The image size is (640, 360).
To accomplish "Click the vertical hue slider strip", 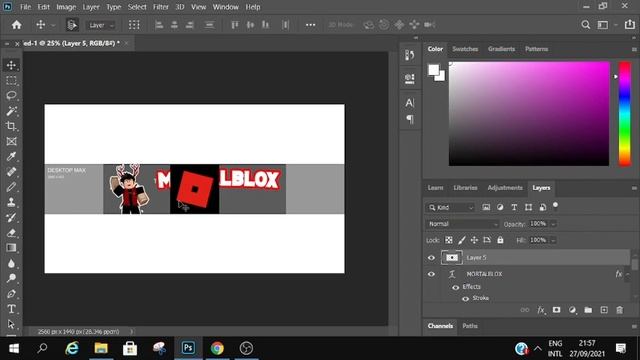I will (x=624, y=113).
